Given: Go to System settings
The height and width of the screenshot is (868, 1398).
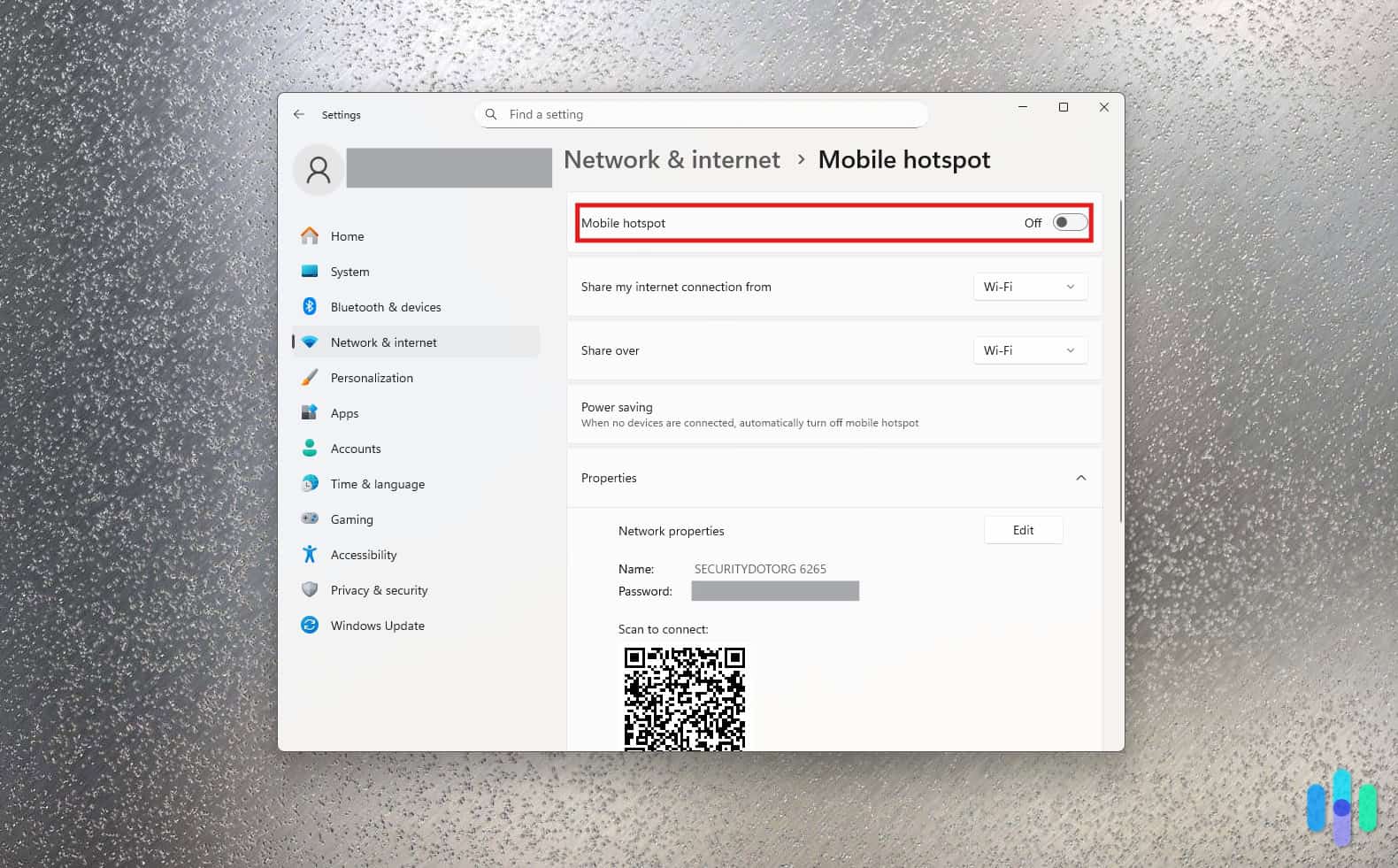Looking at the screenshot, I should click(416, 272).
